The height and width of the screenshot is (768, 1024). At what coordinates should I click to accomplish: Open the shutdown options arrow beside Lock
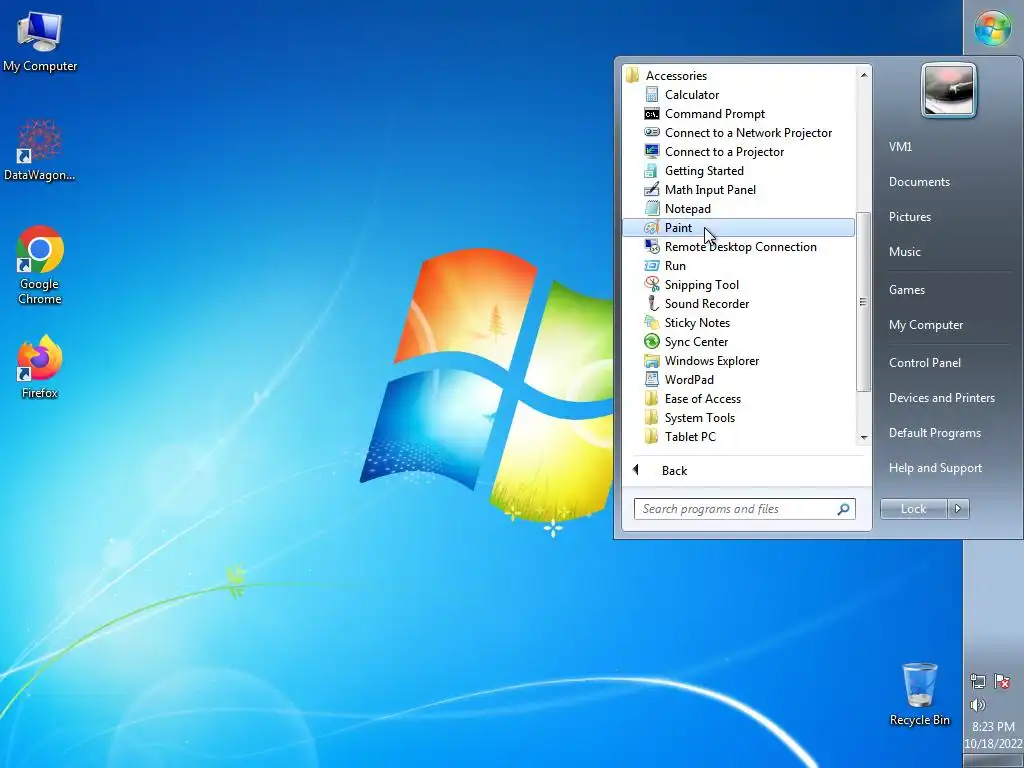click(x=958, y=509)
